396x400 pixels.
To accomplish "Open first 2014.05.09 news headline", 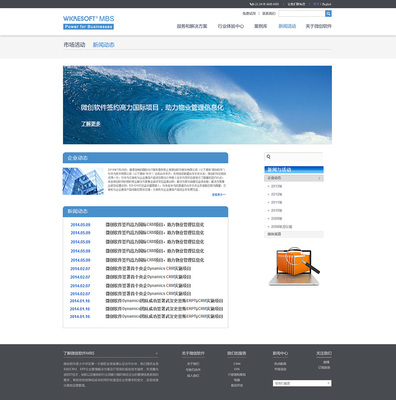I will 155,225.
